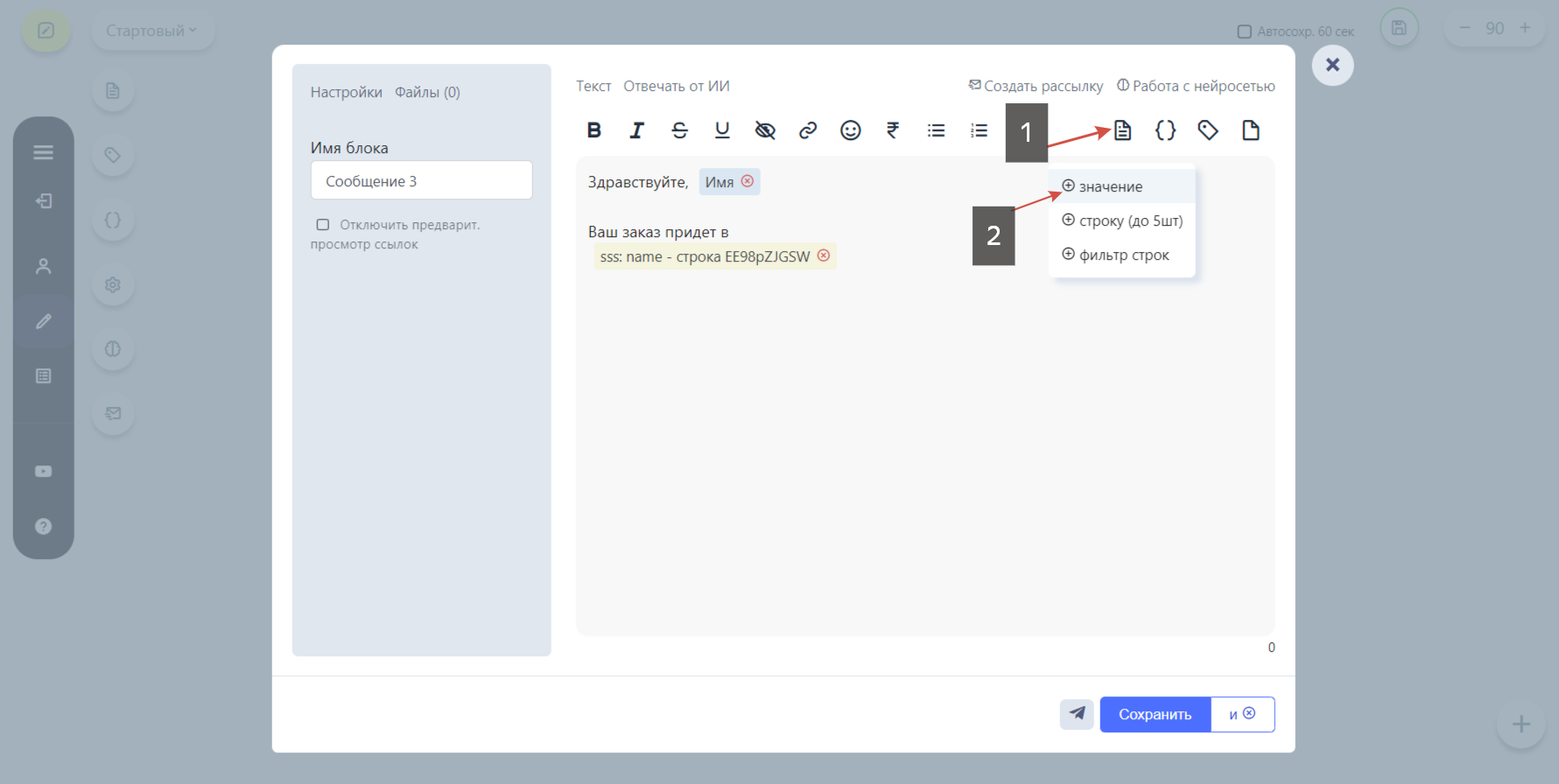Image resolution: width=1559 pixels, height=784 pixels.
Task: Toggle the Автосохр. 60 сек checkbox
Action: [x=1244, y=31]
